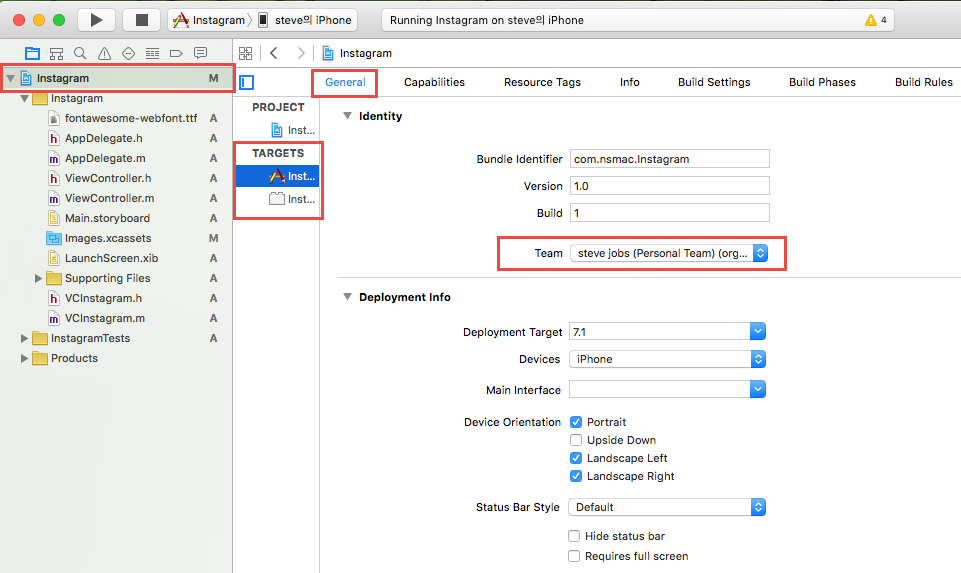Enable the Upside Down orientation checkbox
Image resolution: width=961 pixels, height=573 pixels.
click(576, 440)
